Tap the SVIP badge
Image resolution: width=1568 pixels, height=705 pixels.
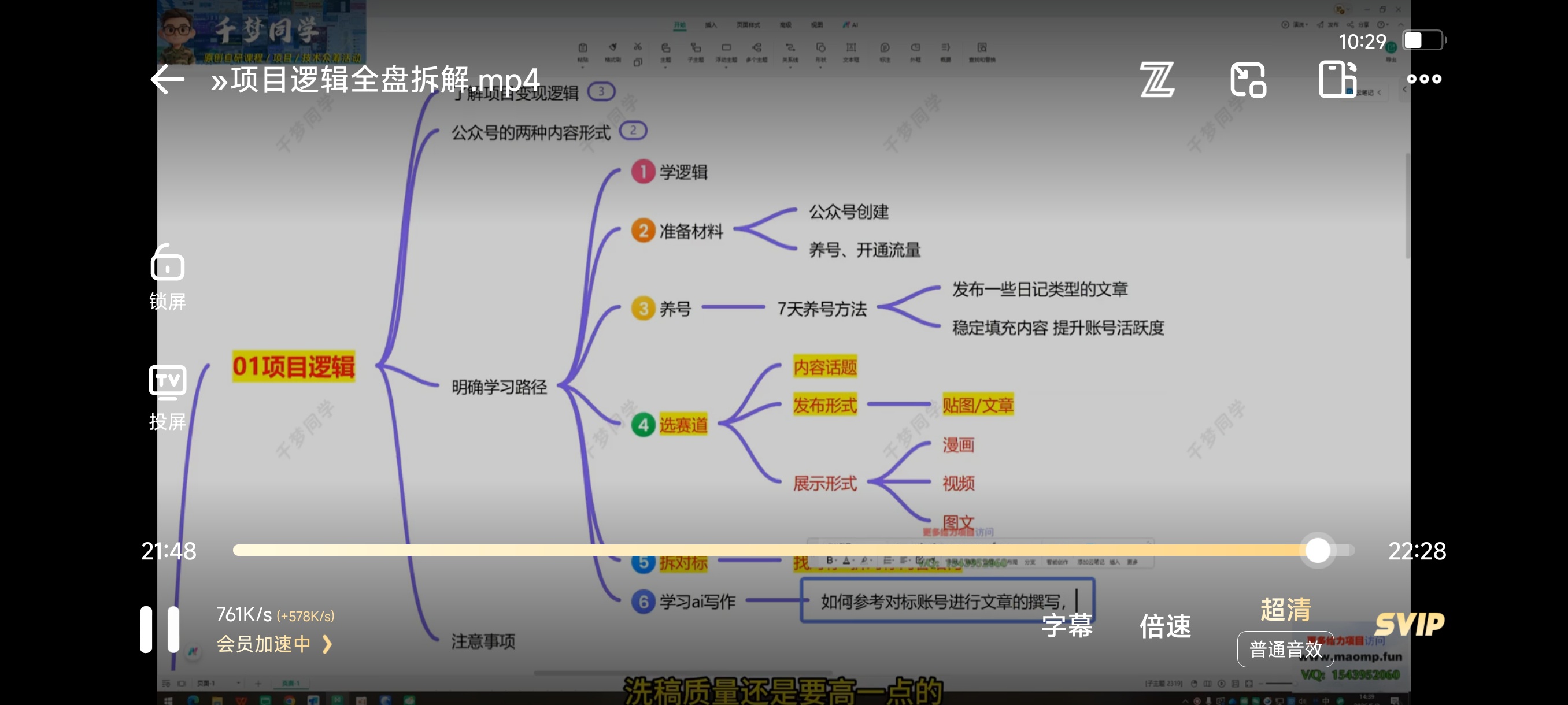coord(1409,625)
